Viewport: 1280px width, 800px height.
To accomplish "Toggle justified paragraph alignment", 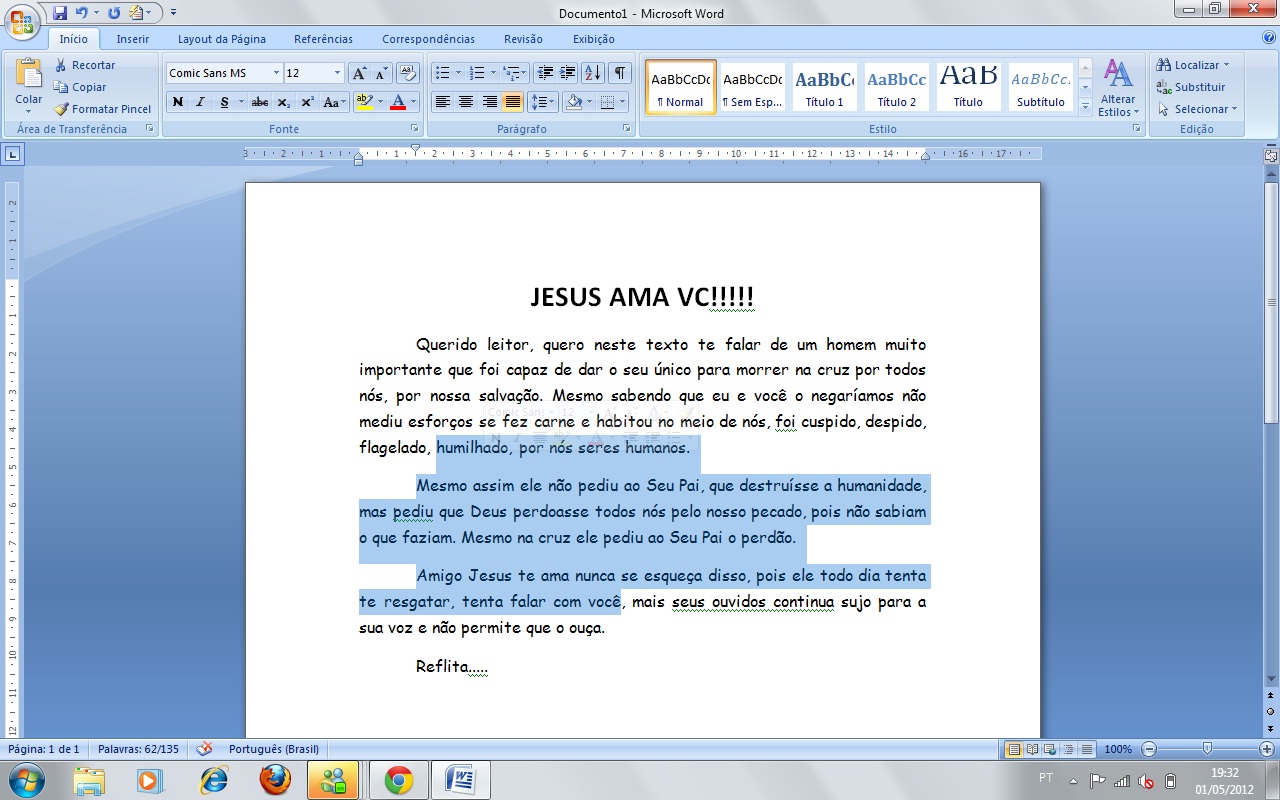I will (x=512, y=102).
